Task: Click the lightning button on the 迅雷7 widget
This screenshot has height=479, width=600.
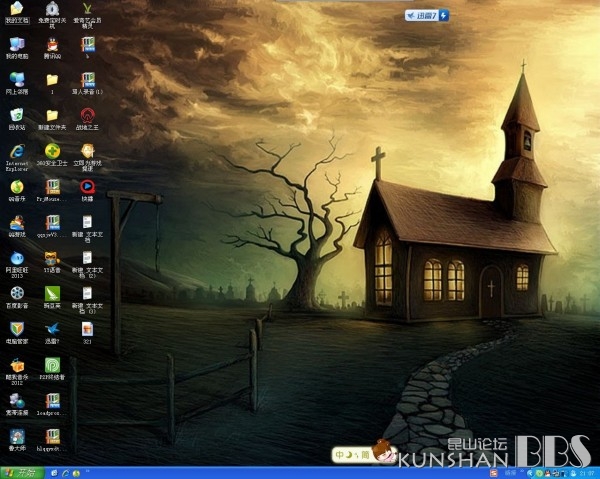Action: pyautogui.click(x=444, y=16)
